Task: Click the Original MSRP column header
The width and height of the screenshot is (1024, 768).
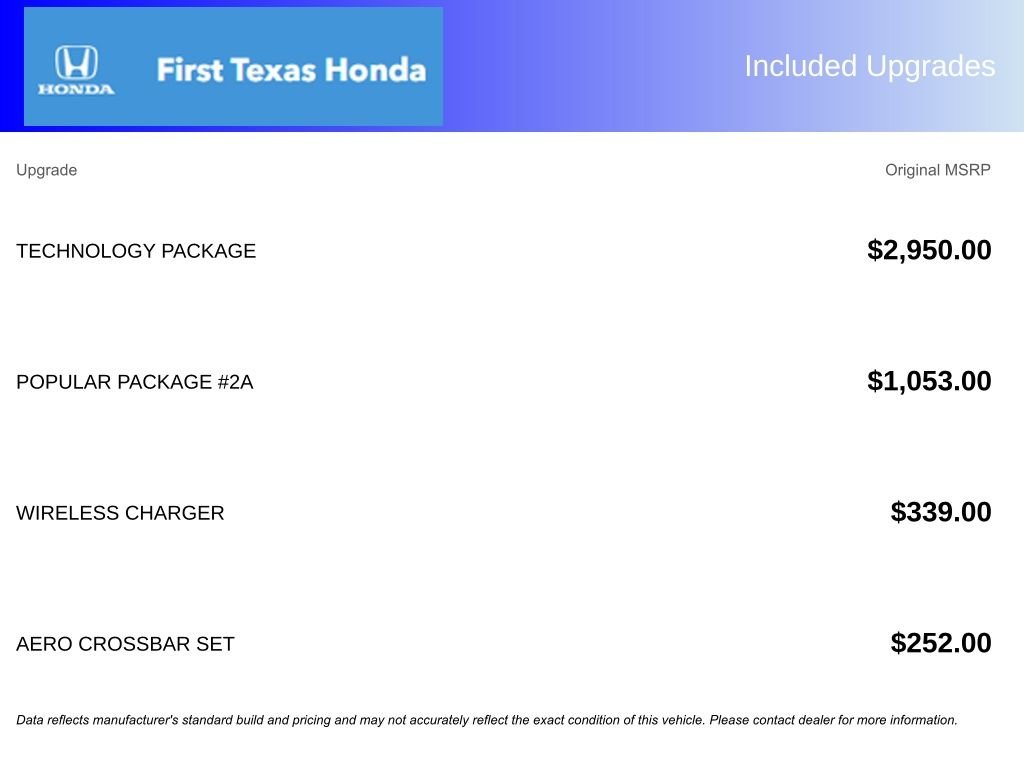Action: click(937, 170)
